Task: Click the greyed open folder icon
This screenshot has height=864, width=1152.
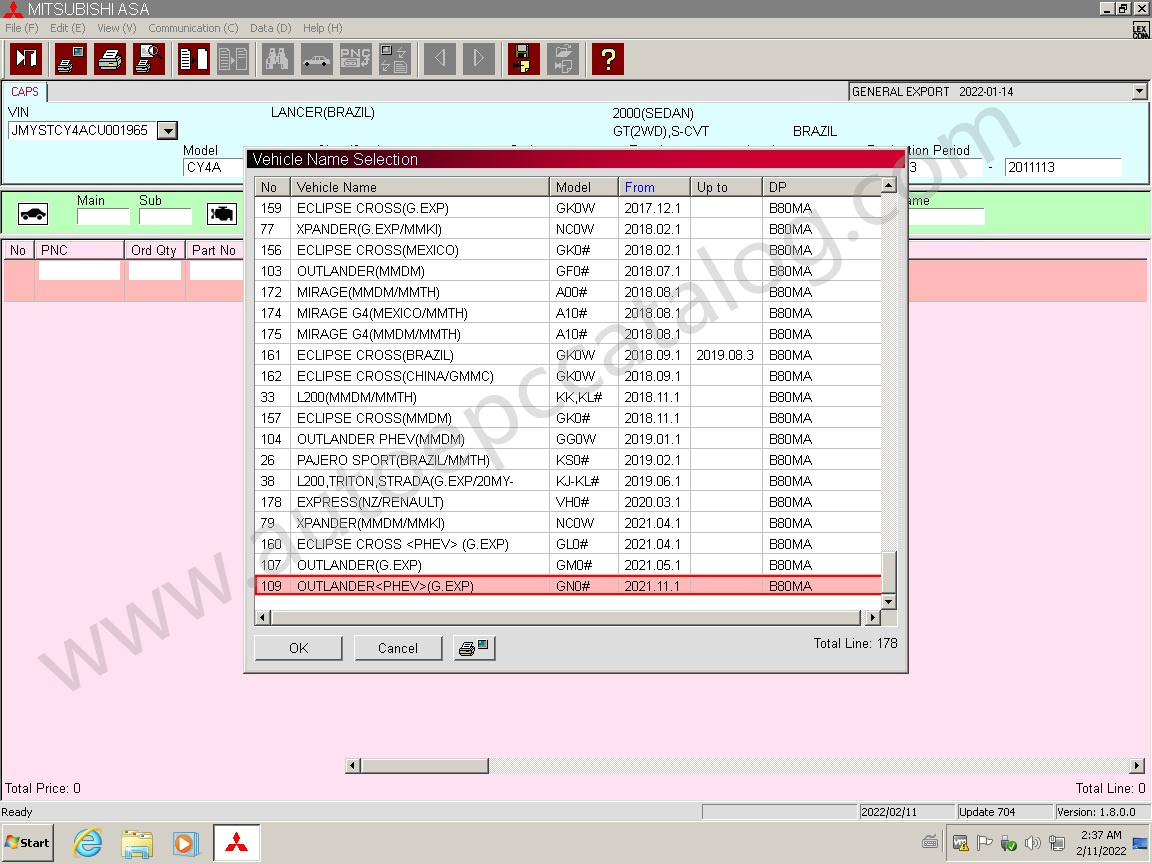Action: point(563,59)
